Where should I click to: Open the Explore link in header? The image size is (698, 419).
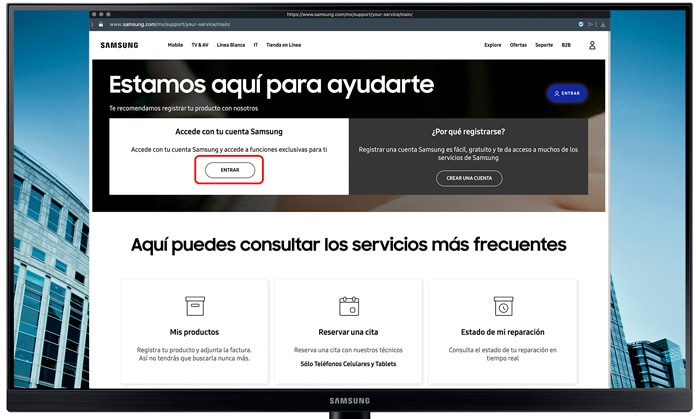[x=493, y=45]
